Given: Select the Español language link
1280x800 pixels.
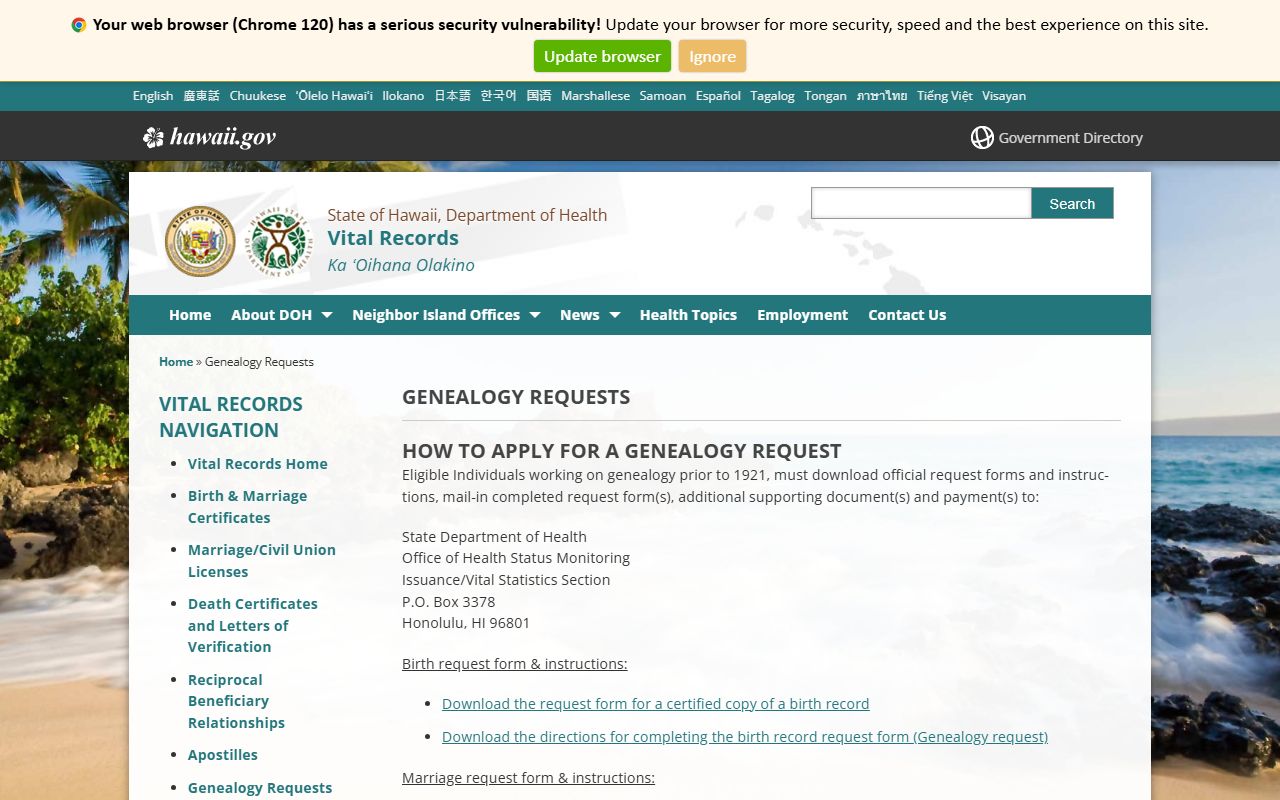Looking at the screenshot, I should click(718, 96).
